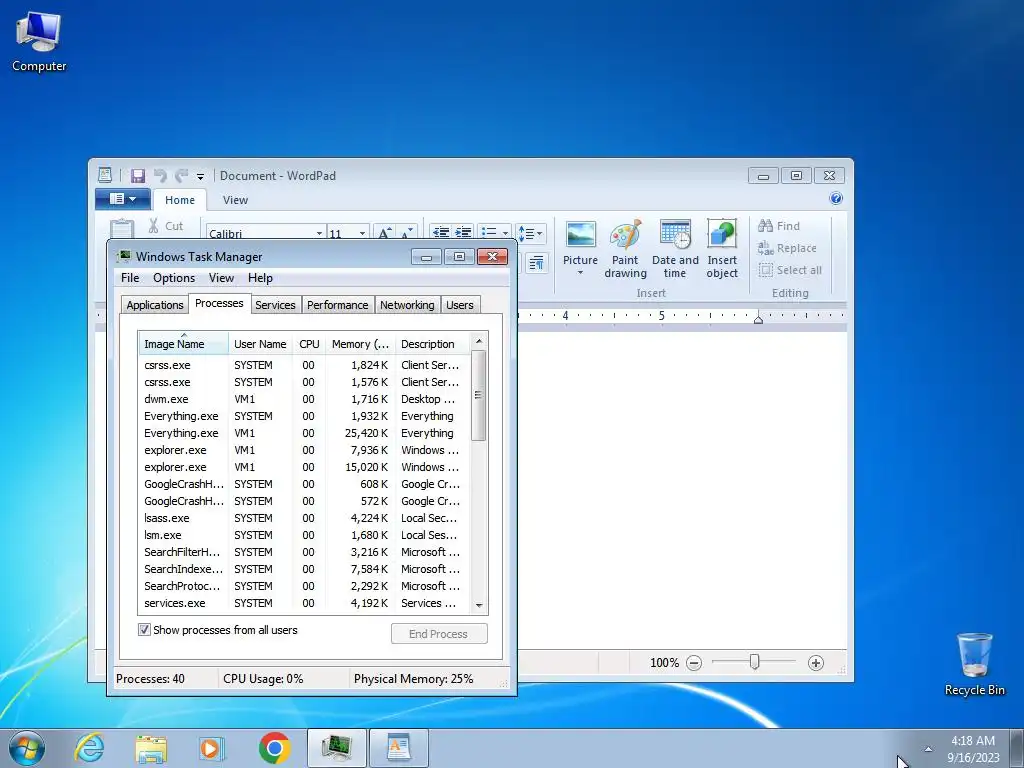
Task: Click process list scrollbar down arrow
Action: click(x=479, y=605)
